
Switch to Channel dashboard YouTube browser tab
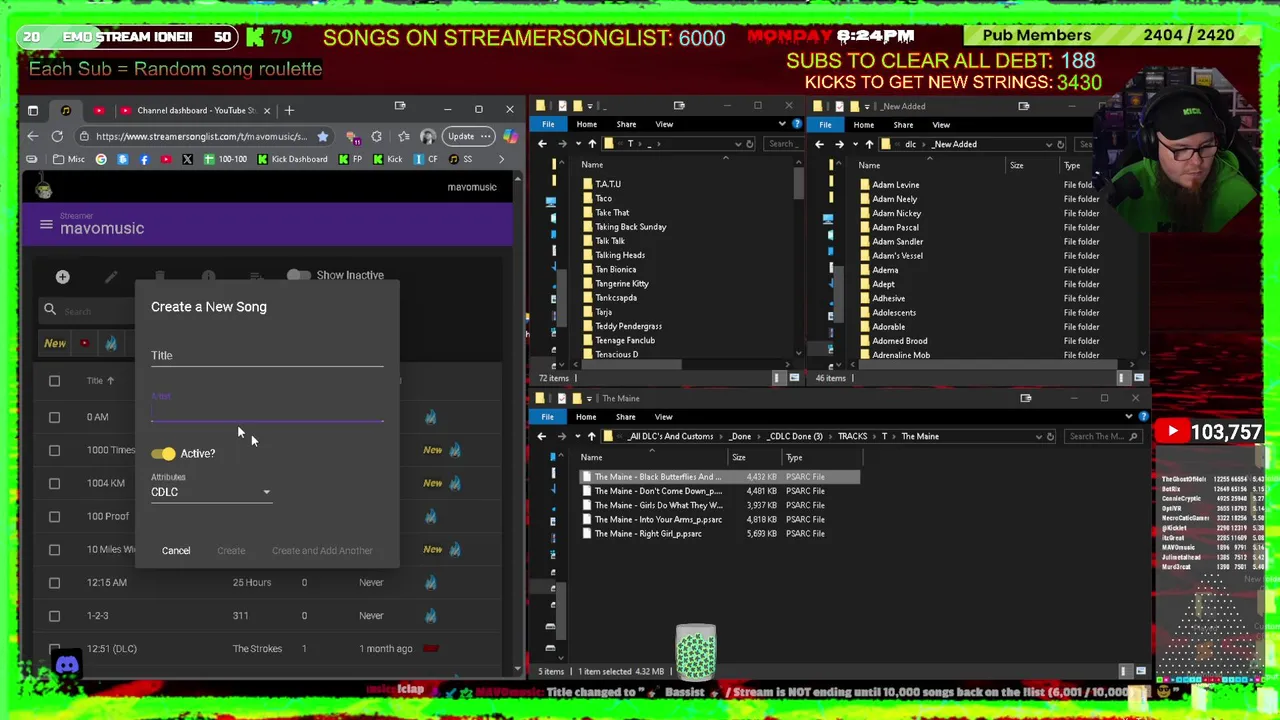[x=196, y=110]
